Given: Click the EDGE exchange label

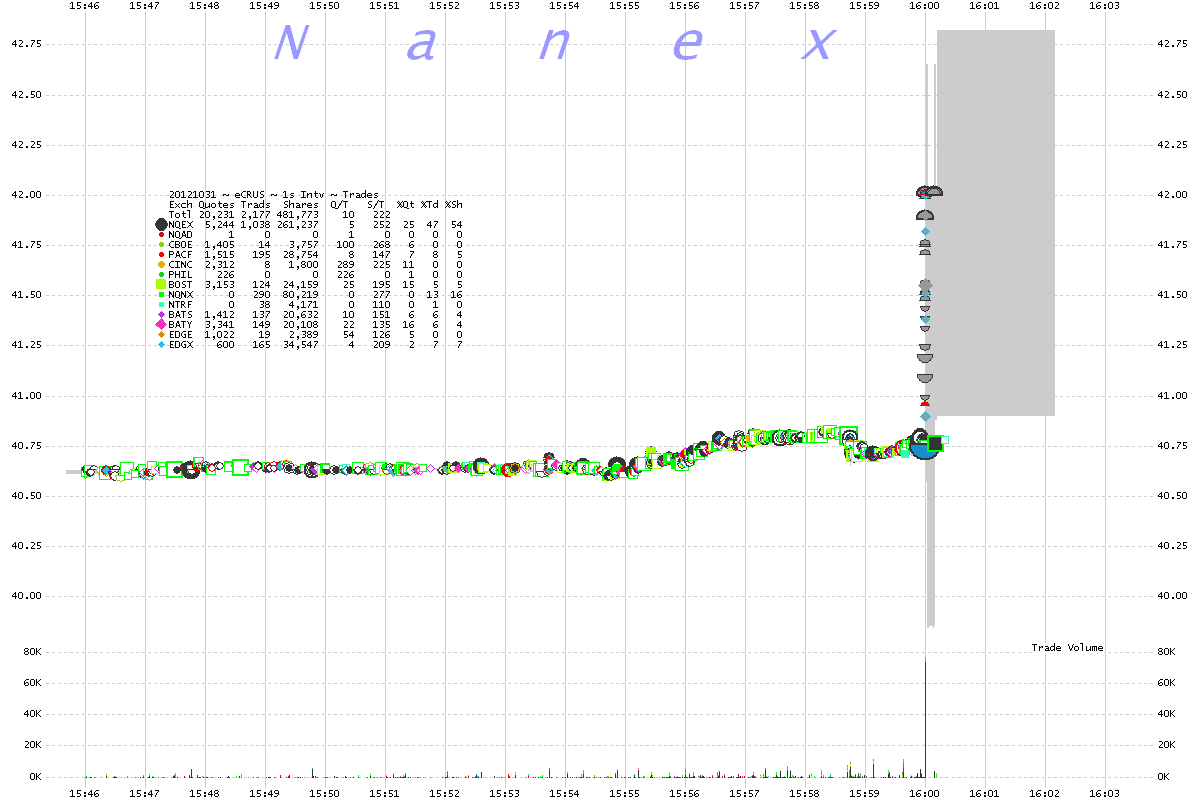Looking at the screenshot, I should point(181,334).
